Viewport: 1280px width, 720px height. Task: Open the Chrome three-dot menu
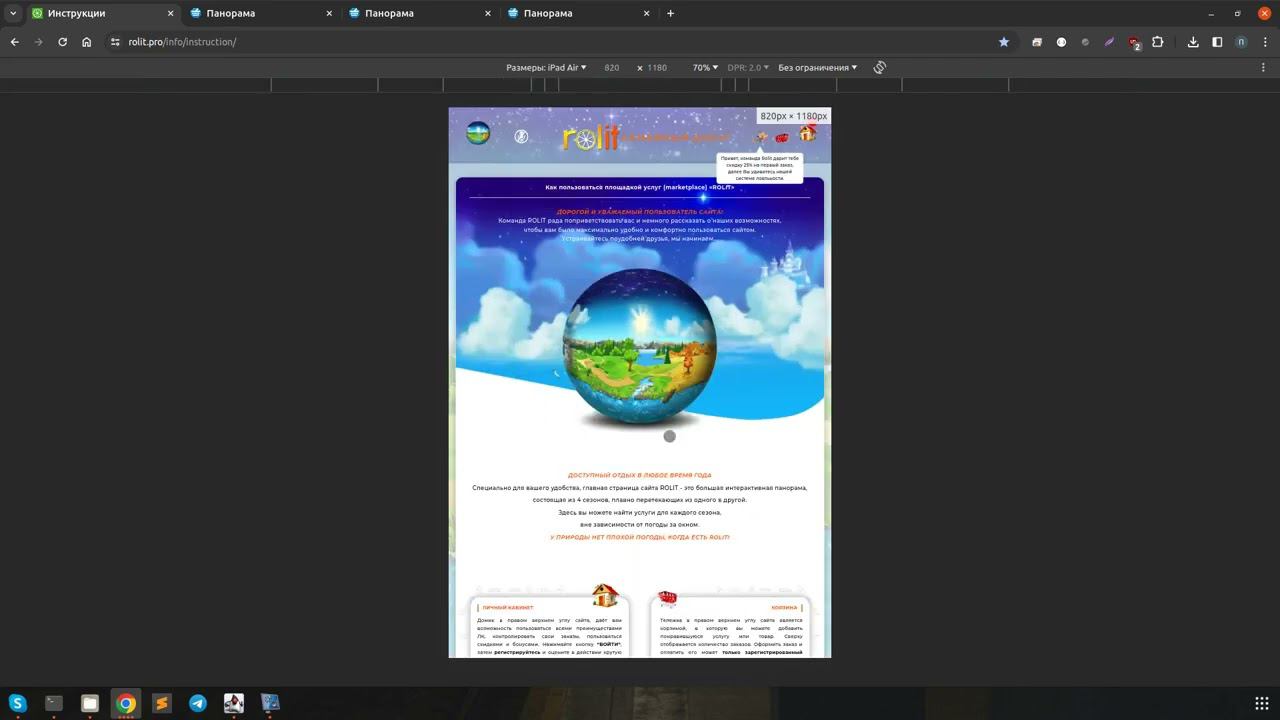[x=1265, y=42]
